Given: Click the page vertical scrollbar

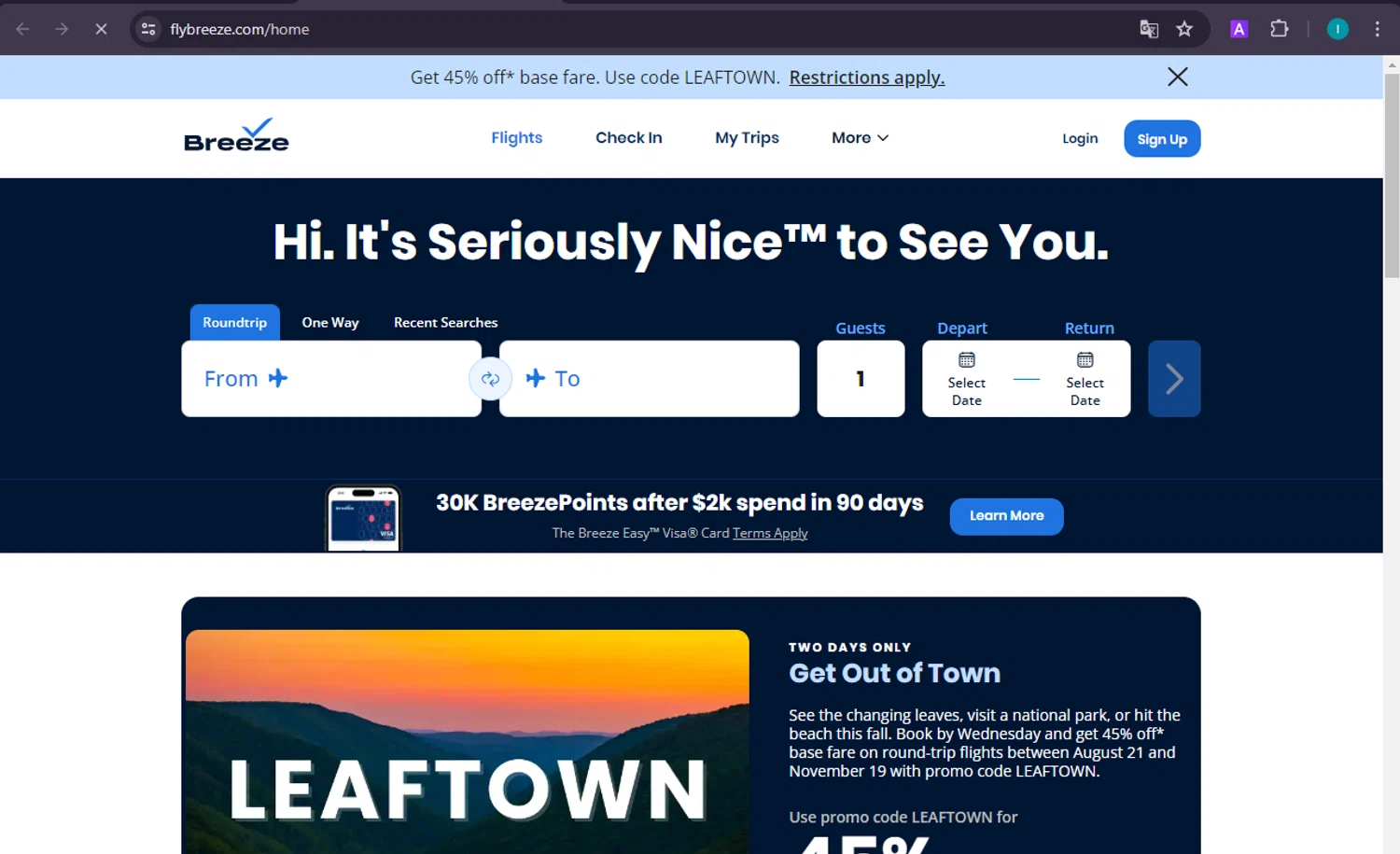Looking at the screenshot, I should point(1392,175).
